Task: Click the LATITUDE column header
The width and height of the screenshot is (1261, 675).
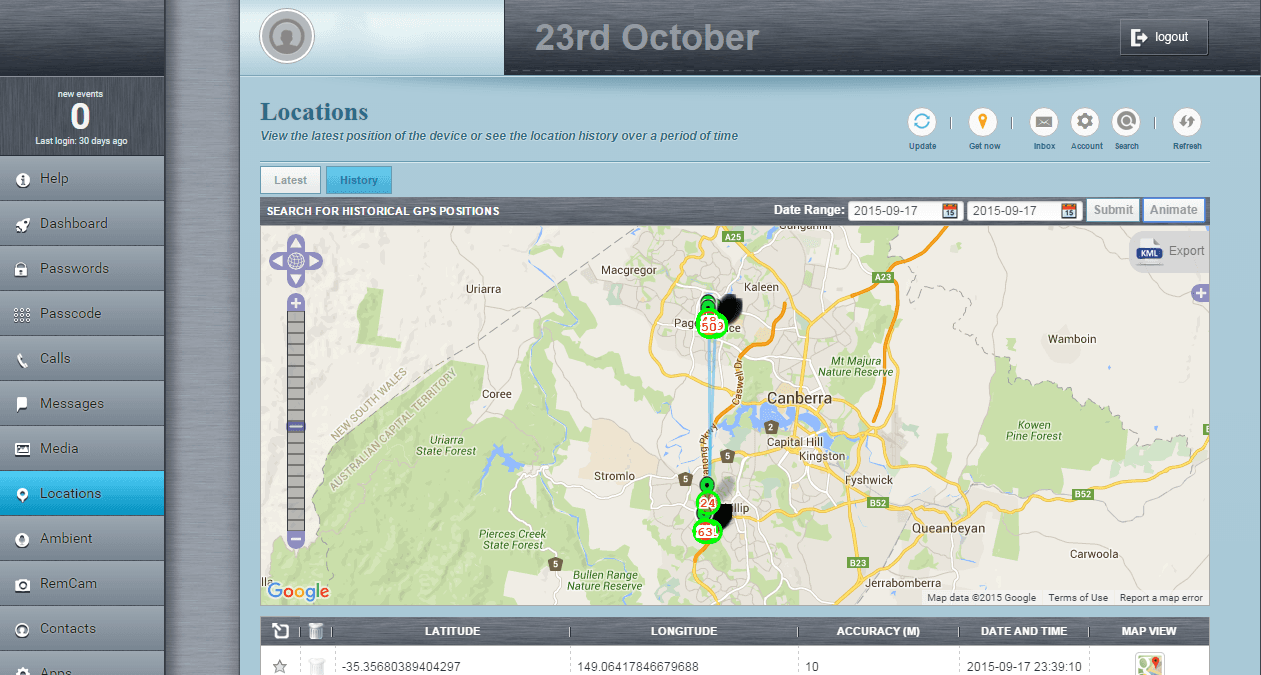Action: click(x=452, y=631)
